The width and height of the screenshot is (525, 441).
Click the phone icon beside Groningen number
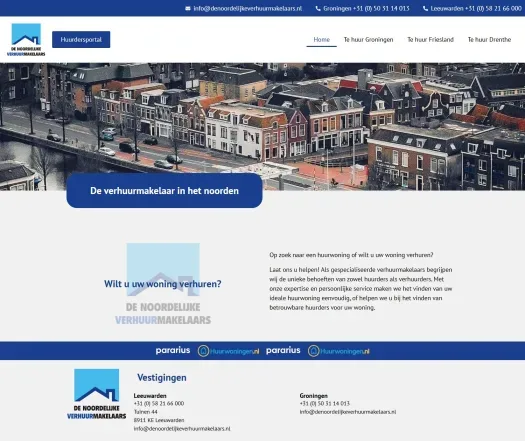point(318,9)
